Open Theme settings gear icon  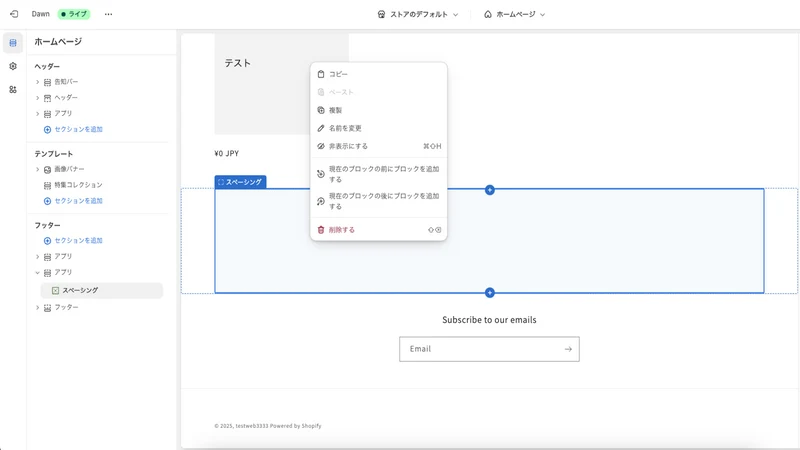click(x=13, y=66)
